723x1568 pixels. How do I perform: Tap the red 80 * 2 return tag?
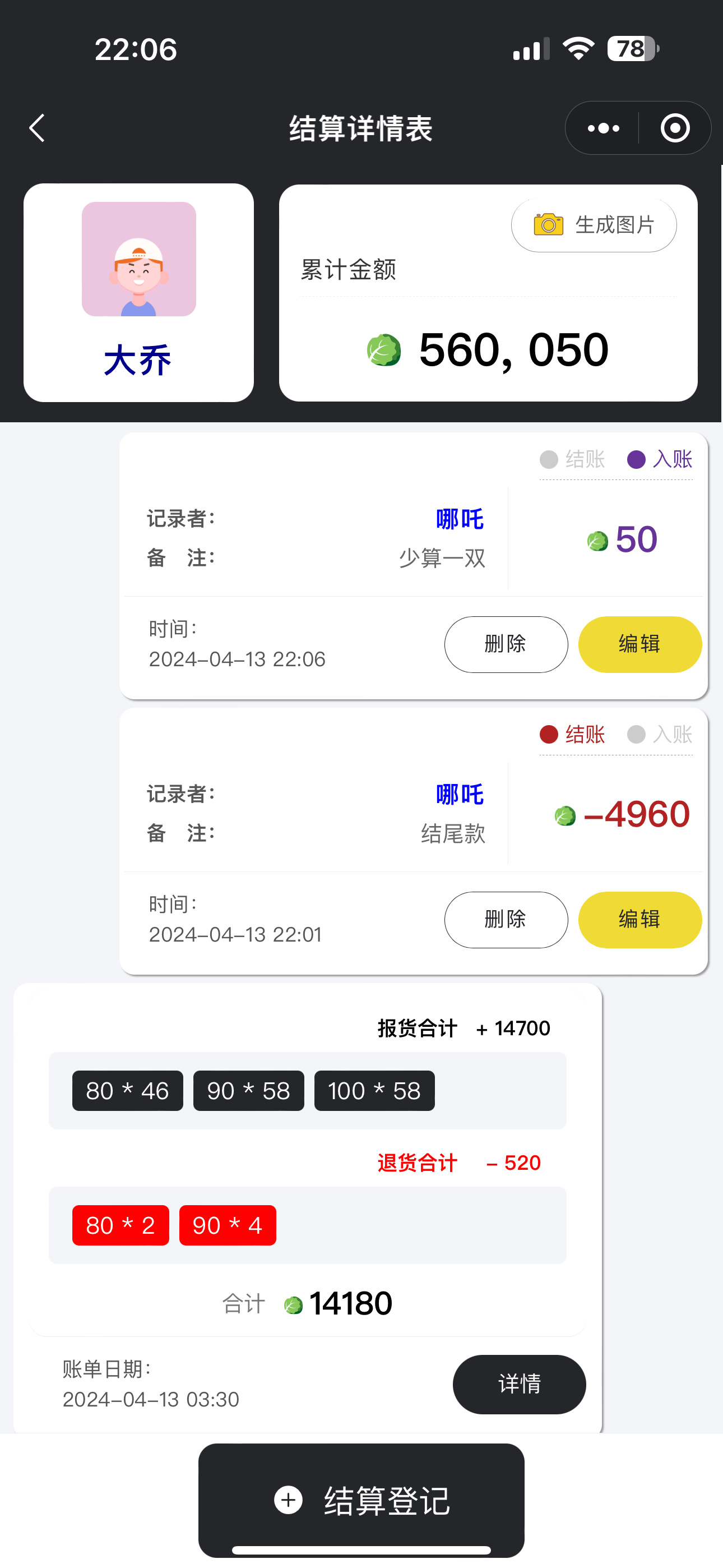tap(121, 1225)
